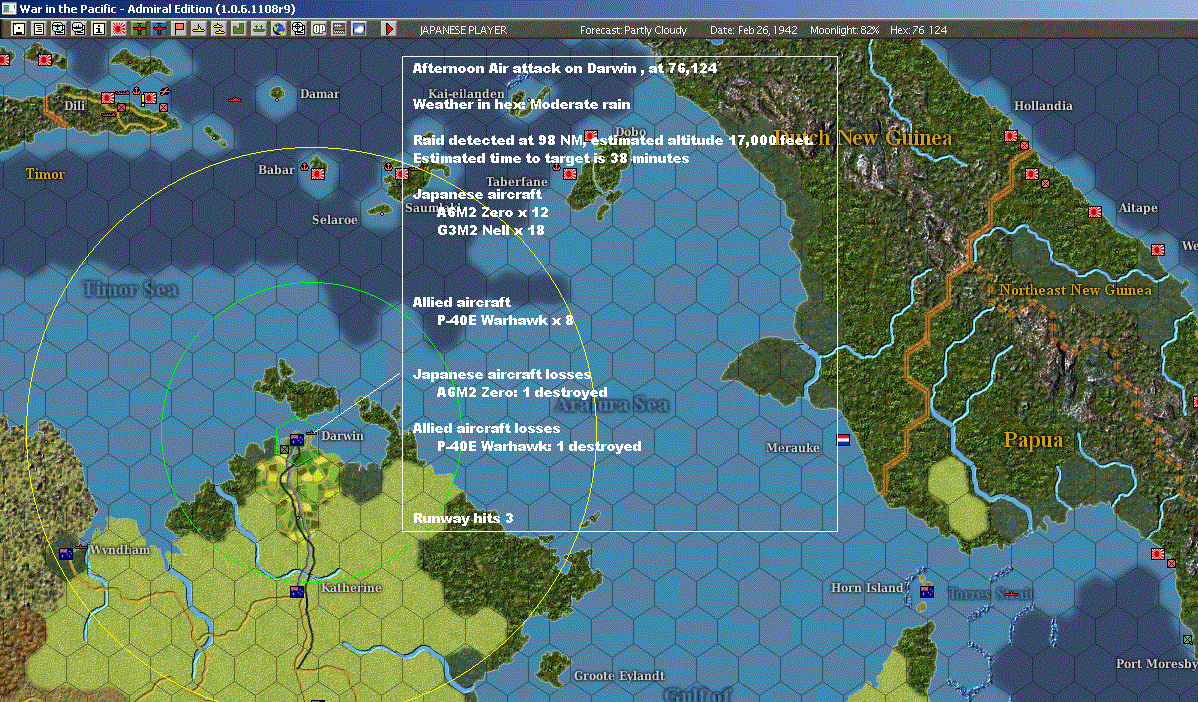Click the 'Forecast: Partly Cloudy' status text
Image resolution: width=1198 pixels, height=702 pixels.
633,30
